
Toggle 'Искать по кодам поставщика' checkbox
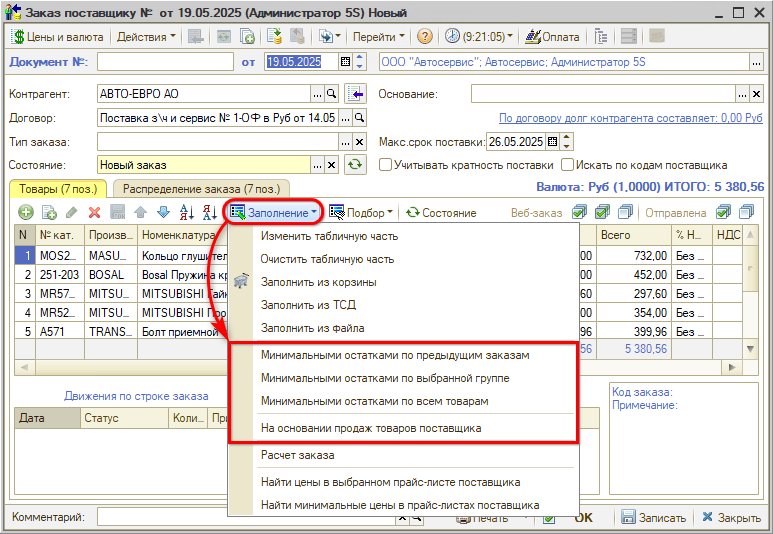[568, 165]
